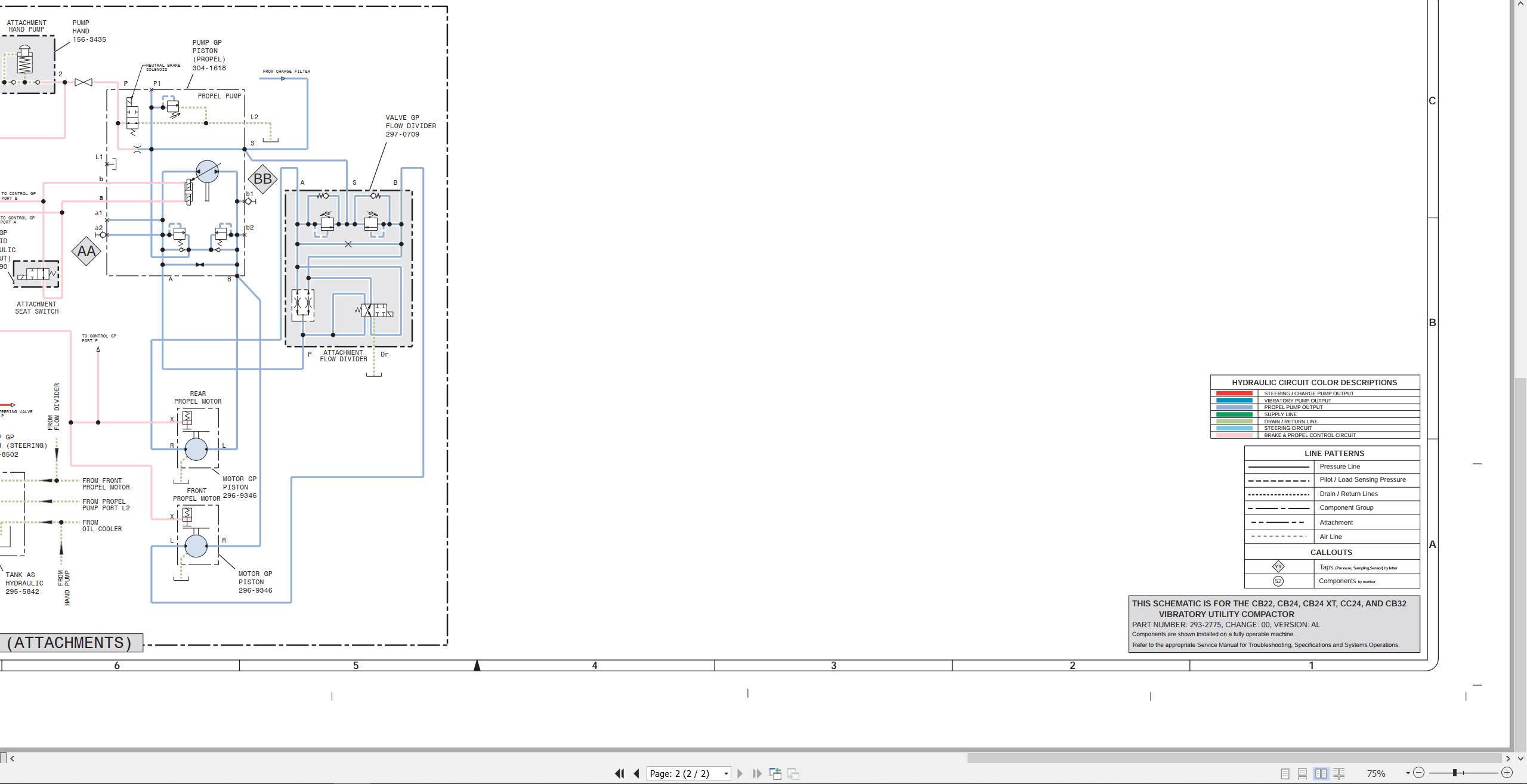Click the TANK AS HYDRAULIC 295-5842 label
1527x784 pixels.
[24, 584]
